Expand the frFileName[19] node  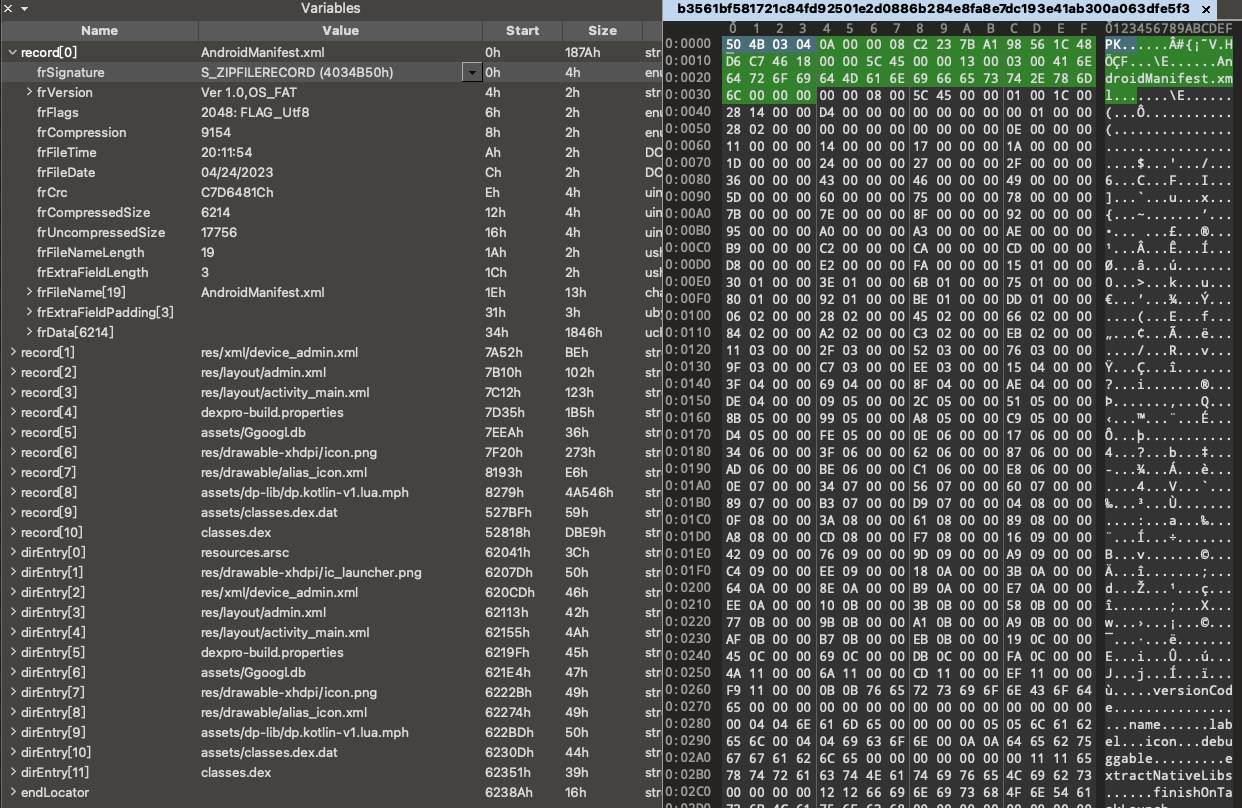[x=29, y=292]
